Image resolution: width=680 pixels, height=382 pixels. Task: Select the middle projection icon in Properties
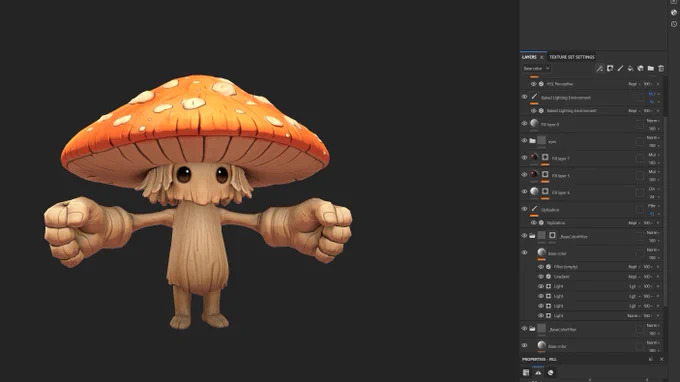pyautogui.click(x=538, y=372)
